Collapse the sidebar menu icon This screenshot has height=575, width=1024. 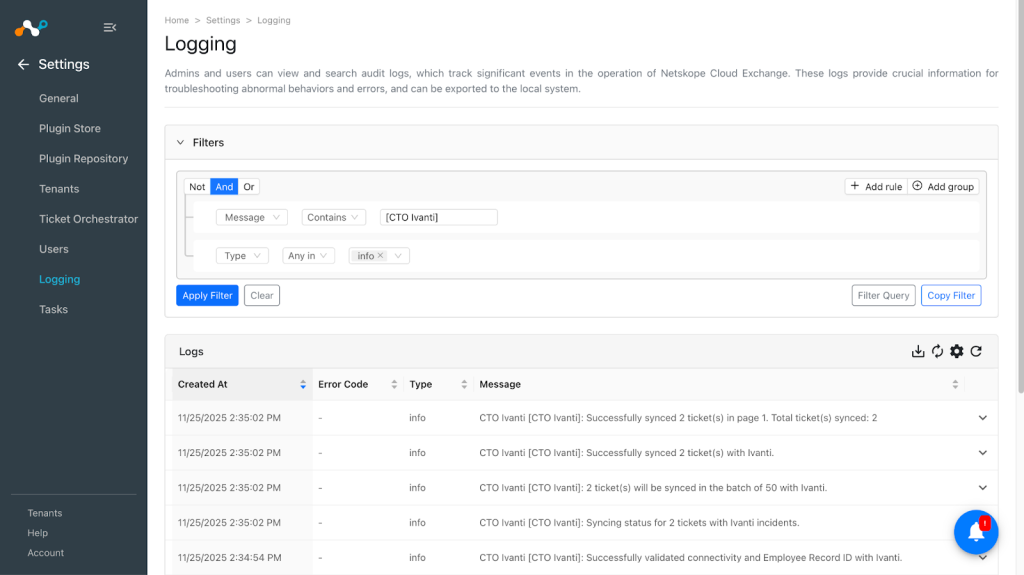pyautogui.click(x=110, y=27)
